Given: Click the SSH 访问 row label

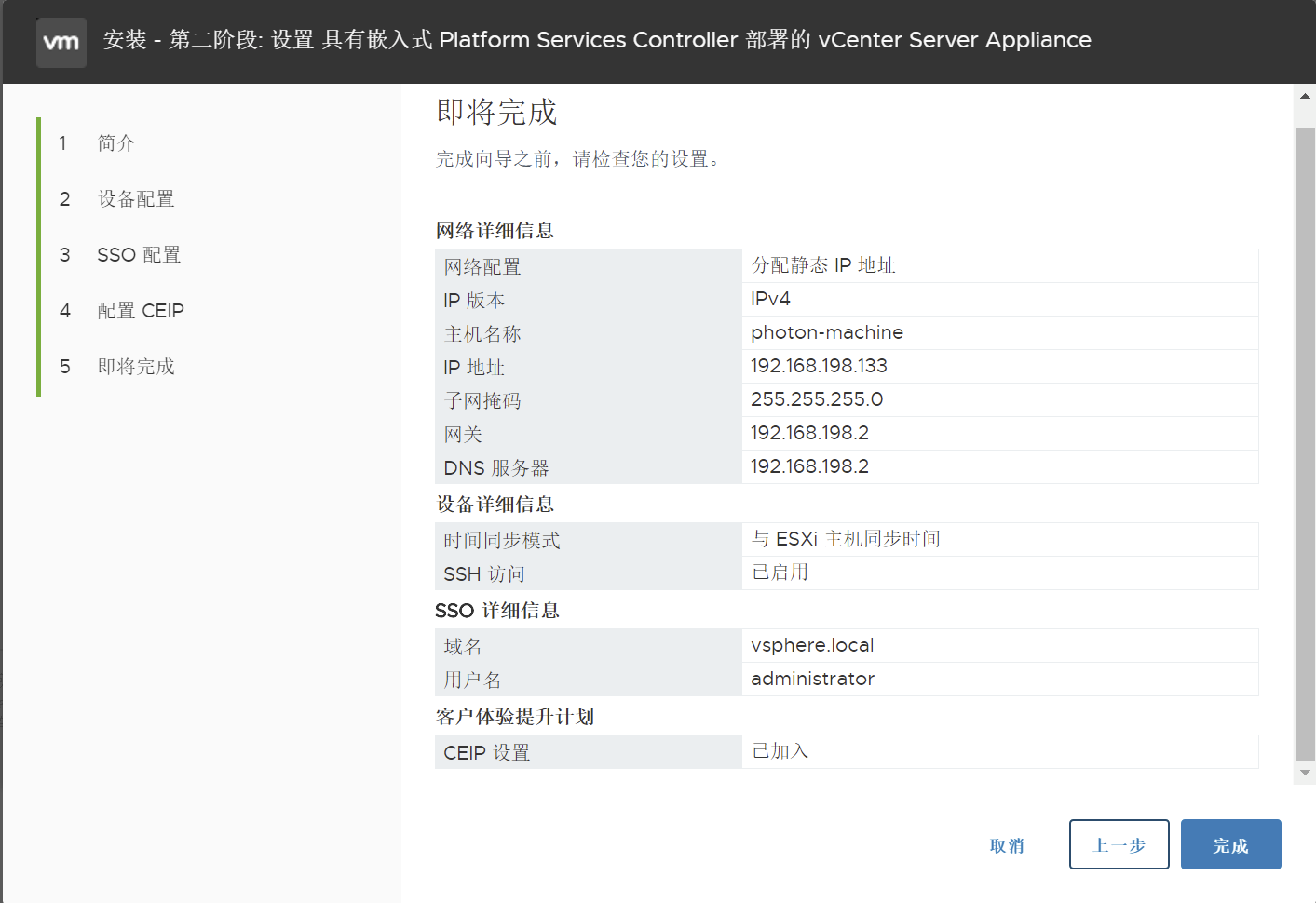Looking at the screenshot, I should [x=484, y=574].
